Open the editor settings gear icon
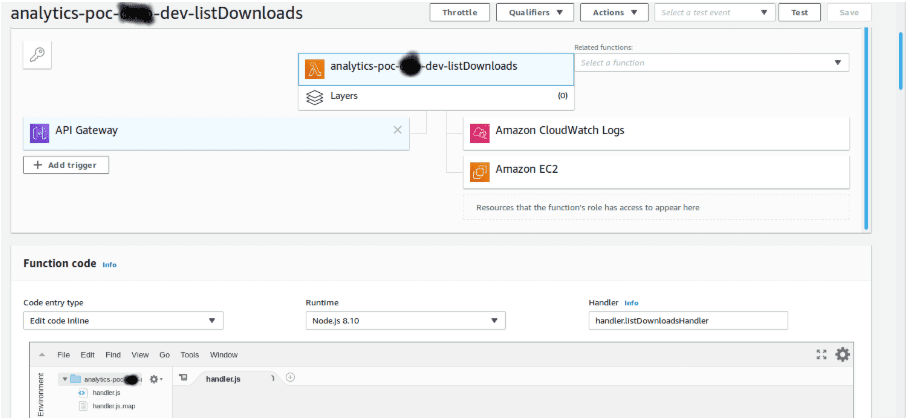 click(x=842, y=354)
